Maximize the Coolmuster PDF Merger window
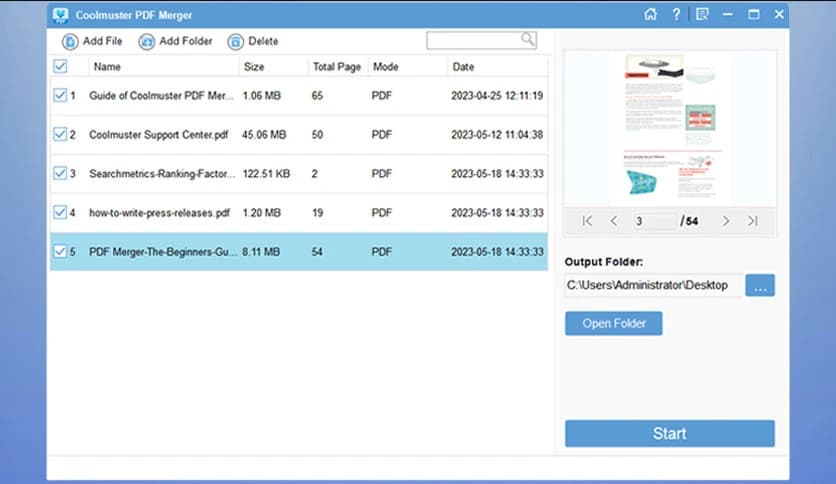This screenshot has height=484, width=836. [x=753, y=14]
